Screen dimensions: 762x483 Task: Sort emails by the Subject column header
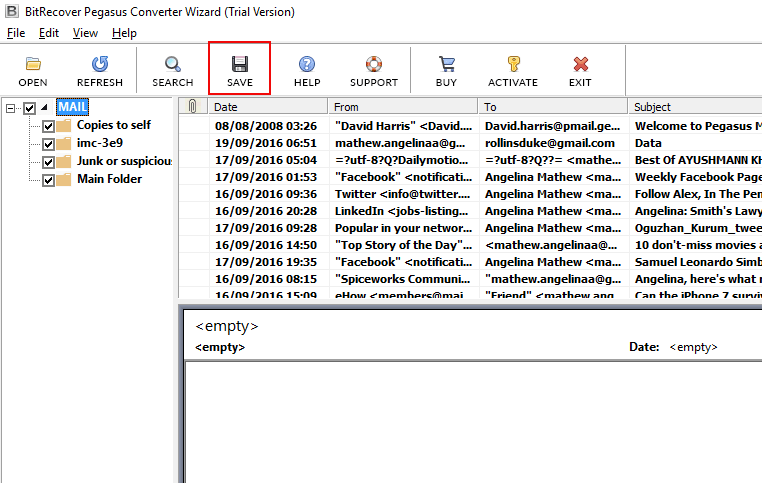[x=695, y=106]
